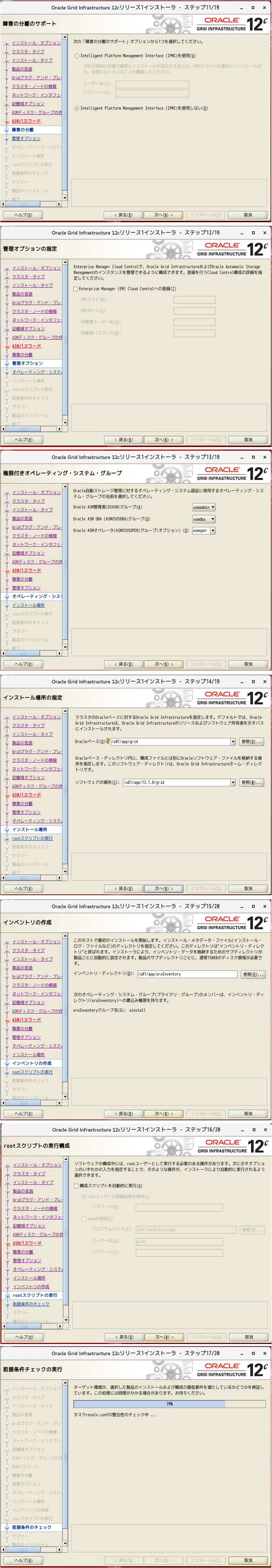
Task: Click 参照 button in step 15/20 window
Action: 252,974
